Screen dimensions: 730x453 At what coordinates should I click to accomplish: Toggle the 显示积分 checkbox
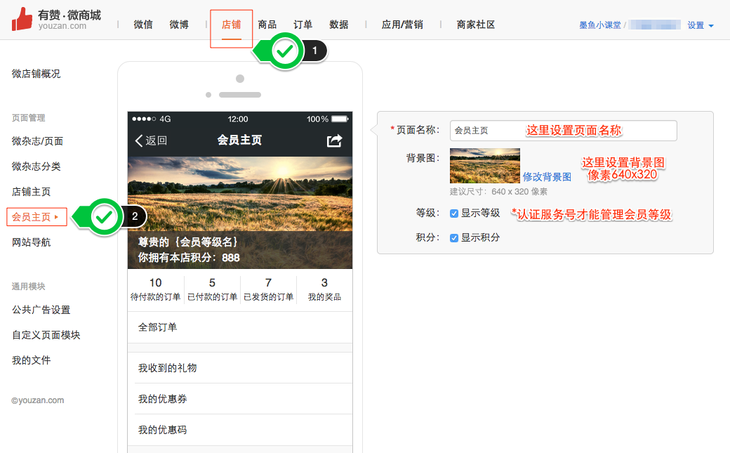(x=454, y=237)
